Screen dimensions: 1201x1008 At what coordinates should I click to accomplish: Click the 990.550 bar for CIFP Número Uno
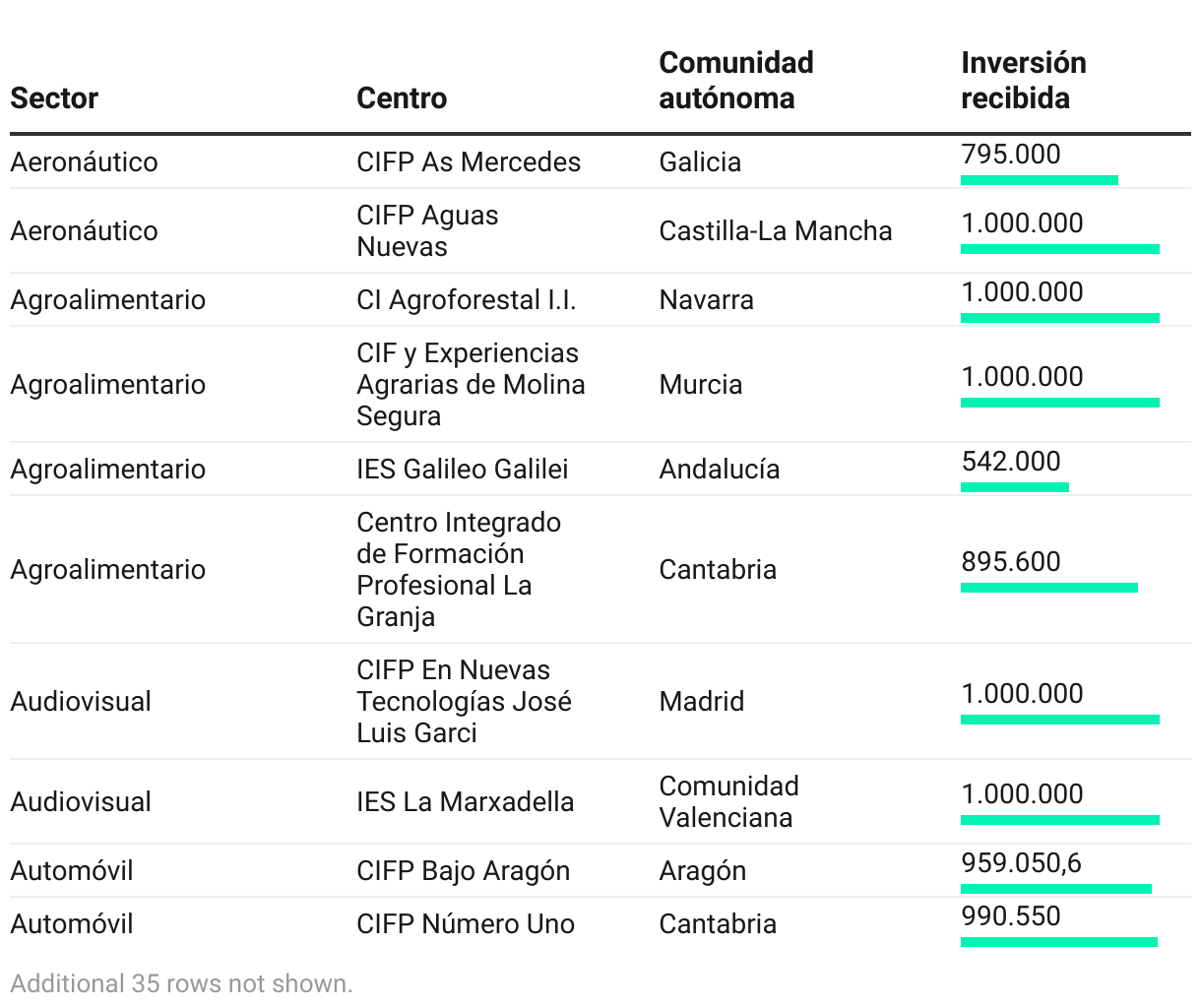coord(1059,942)
